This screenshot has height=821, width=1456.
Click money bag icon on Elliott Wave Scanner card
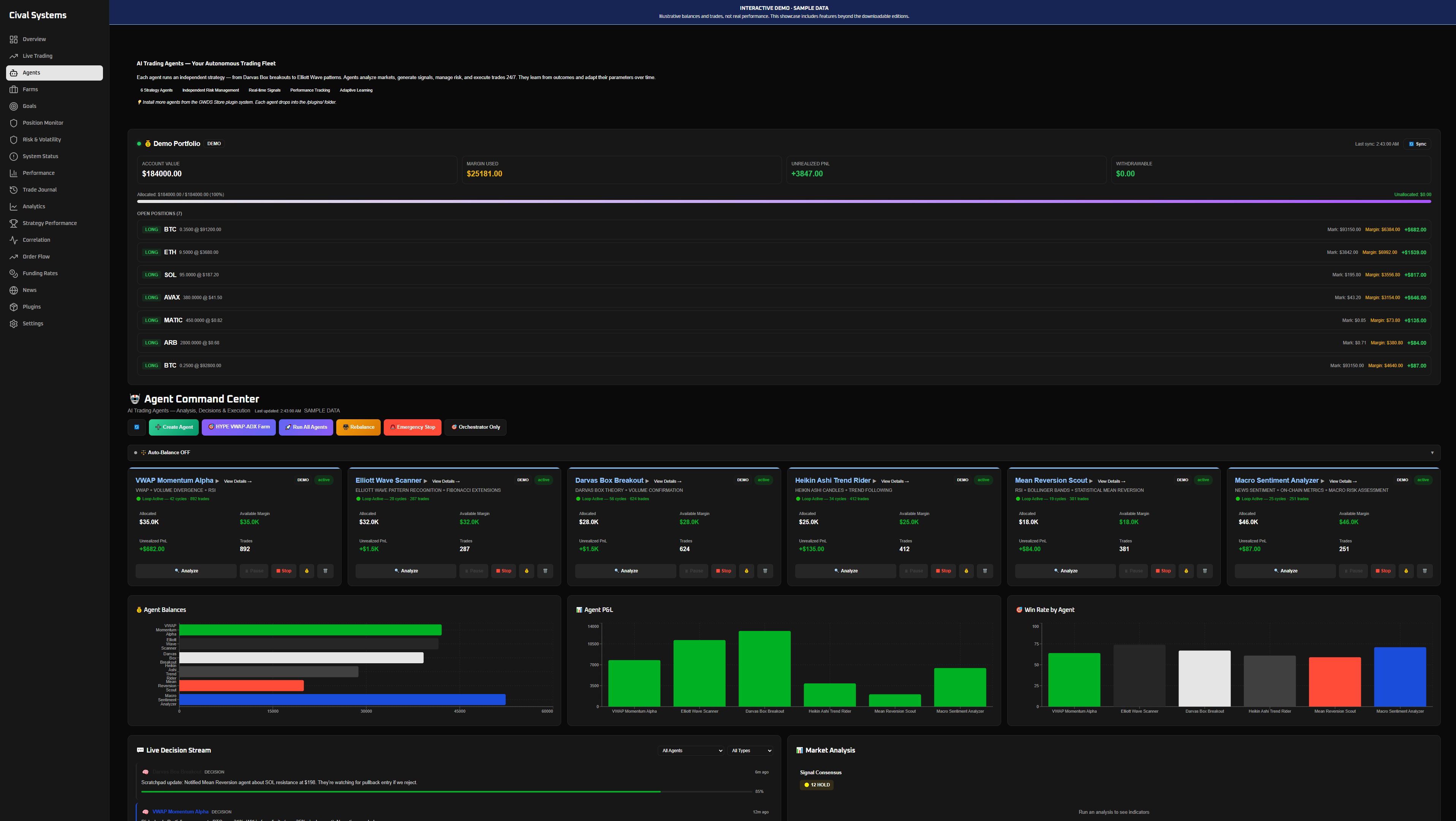(x=526, y=571)
